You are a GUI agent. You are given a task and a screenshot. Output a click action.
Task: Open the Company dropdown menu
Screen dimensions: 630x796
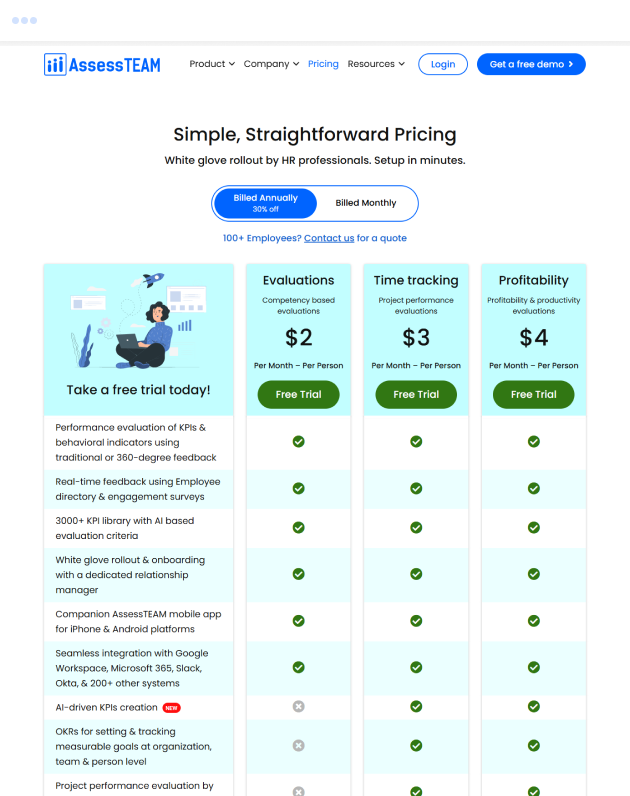[271, 64]
